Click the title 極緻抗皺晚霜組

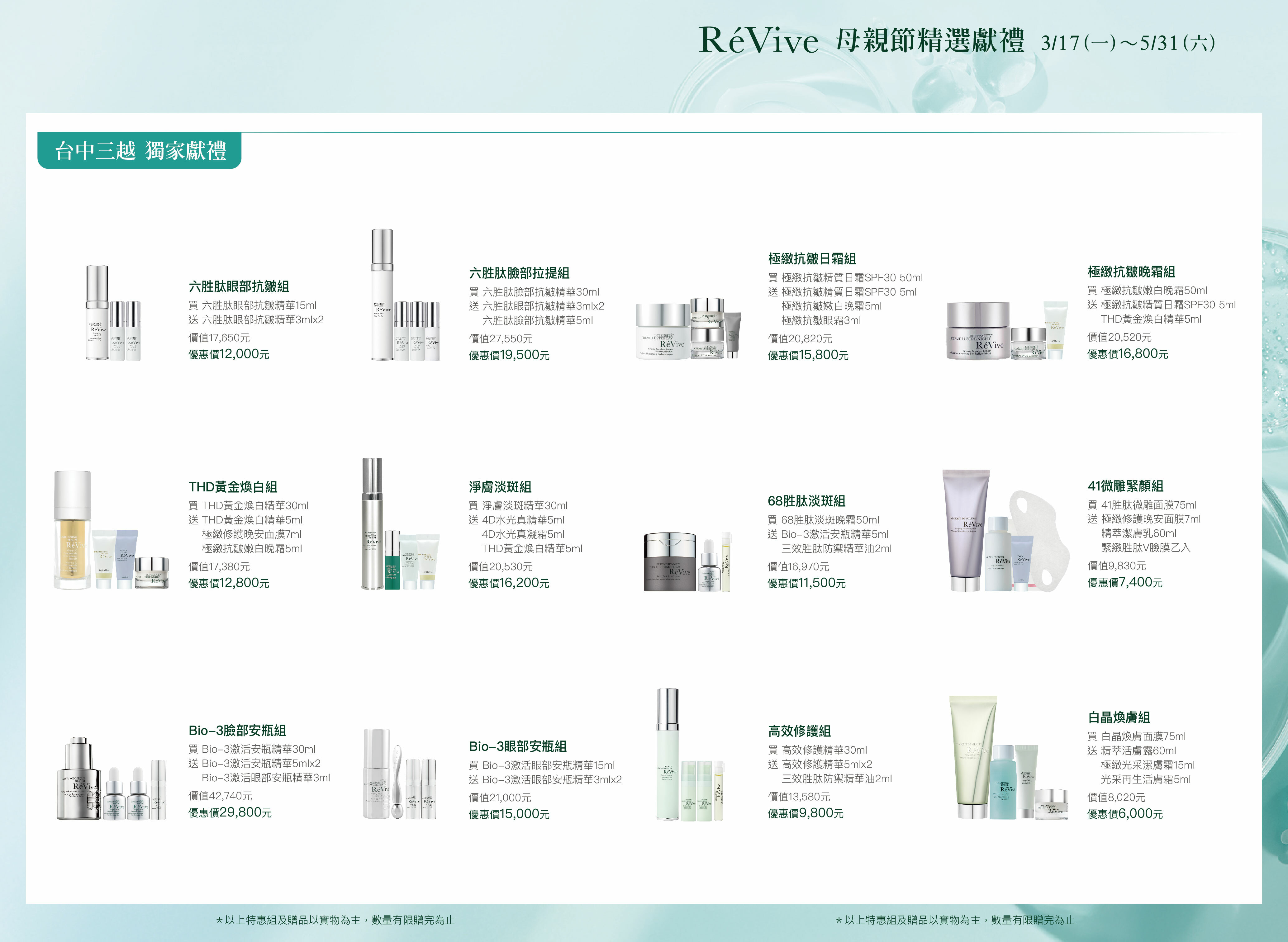click(x=1132, y=272)
